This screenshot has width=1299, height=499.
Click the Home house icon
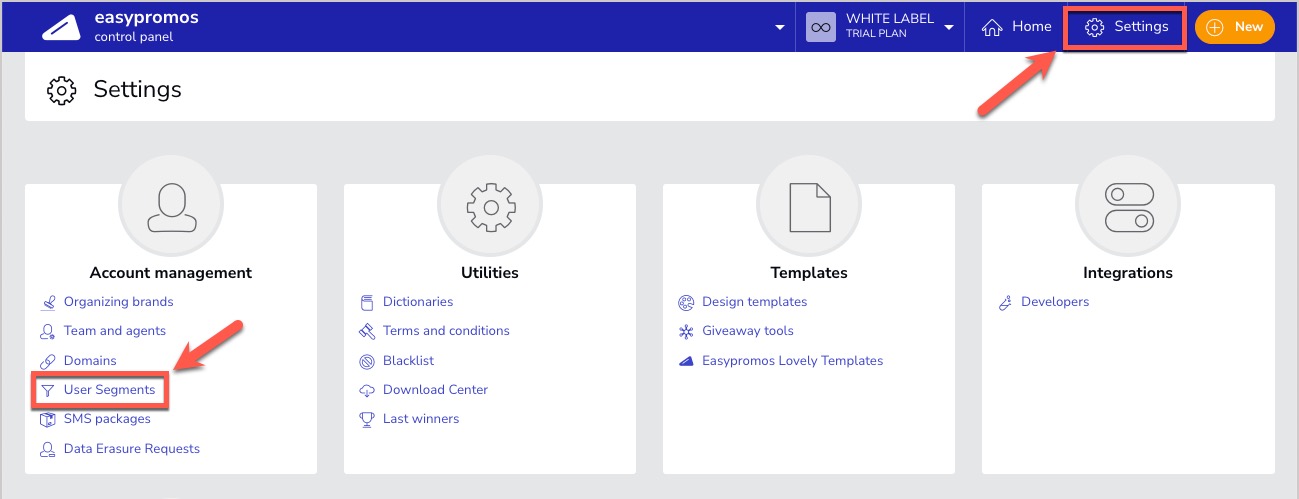992,27
